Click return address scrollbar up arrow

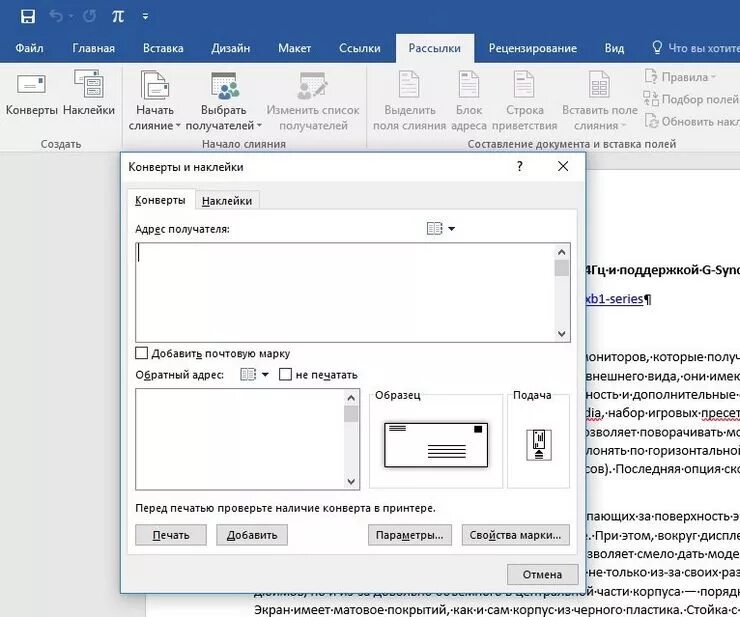point(351,398)
